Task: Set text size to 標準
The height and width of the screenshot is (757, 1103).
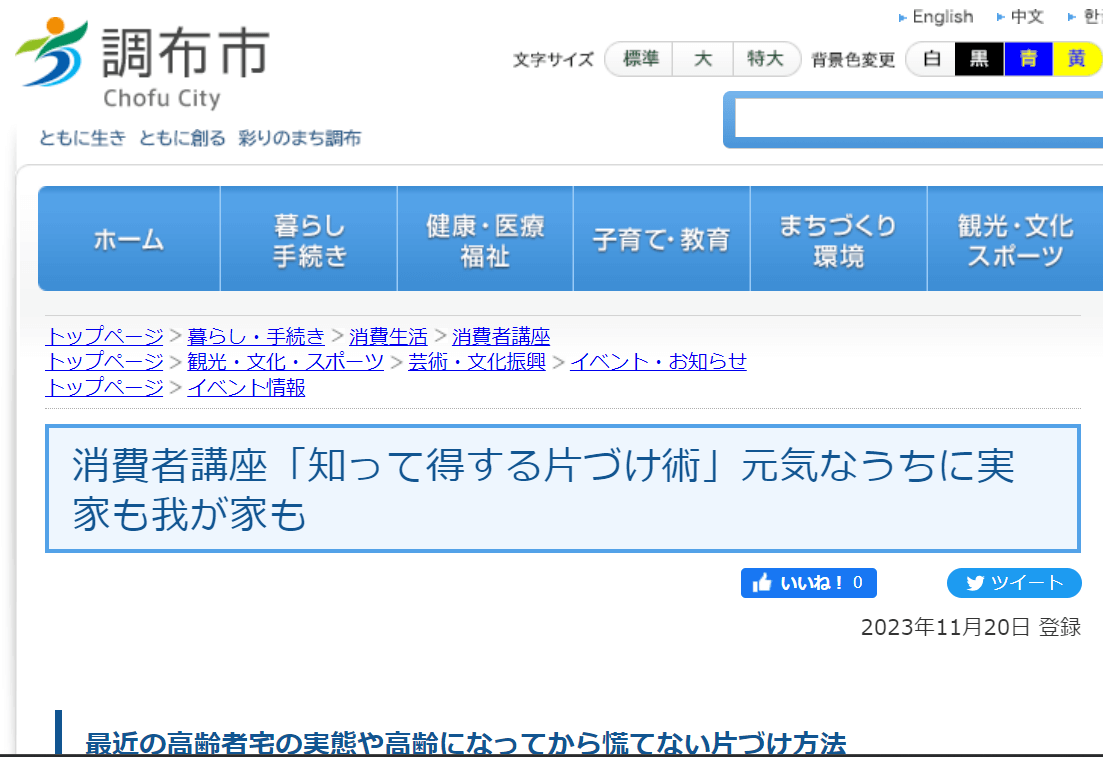Action: (x=640, y=59)
